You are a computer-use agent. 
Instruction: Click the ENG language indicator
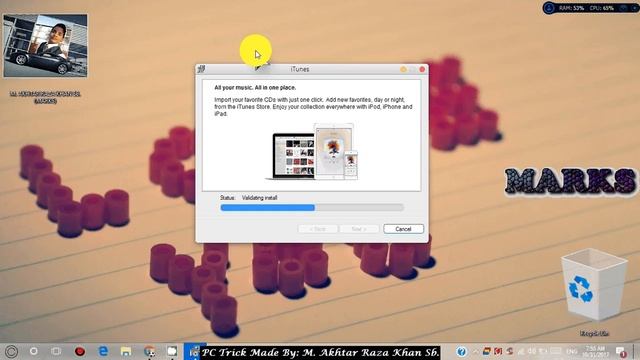572,351
